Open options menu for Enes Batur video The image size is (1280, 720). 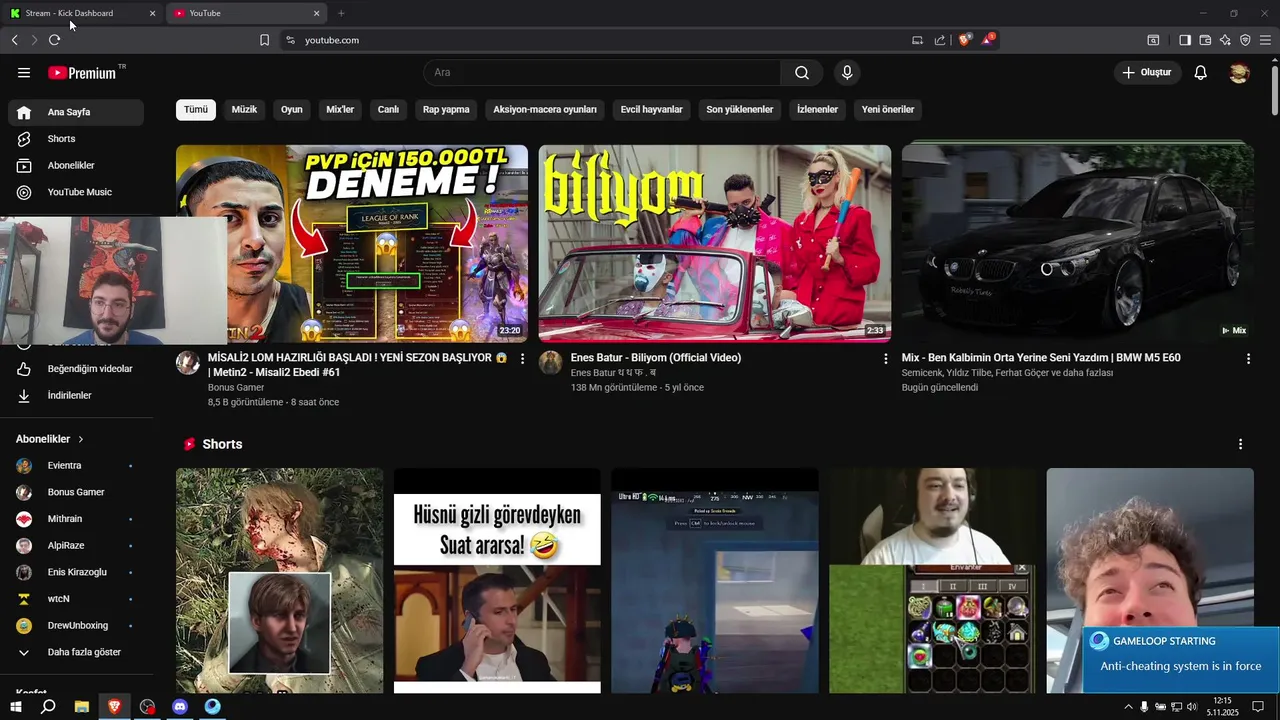pos(885,358)
